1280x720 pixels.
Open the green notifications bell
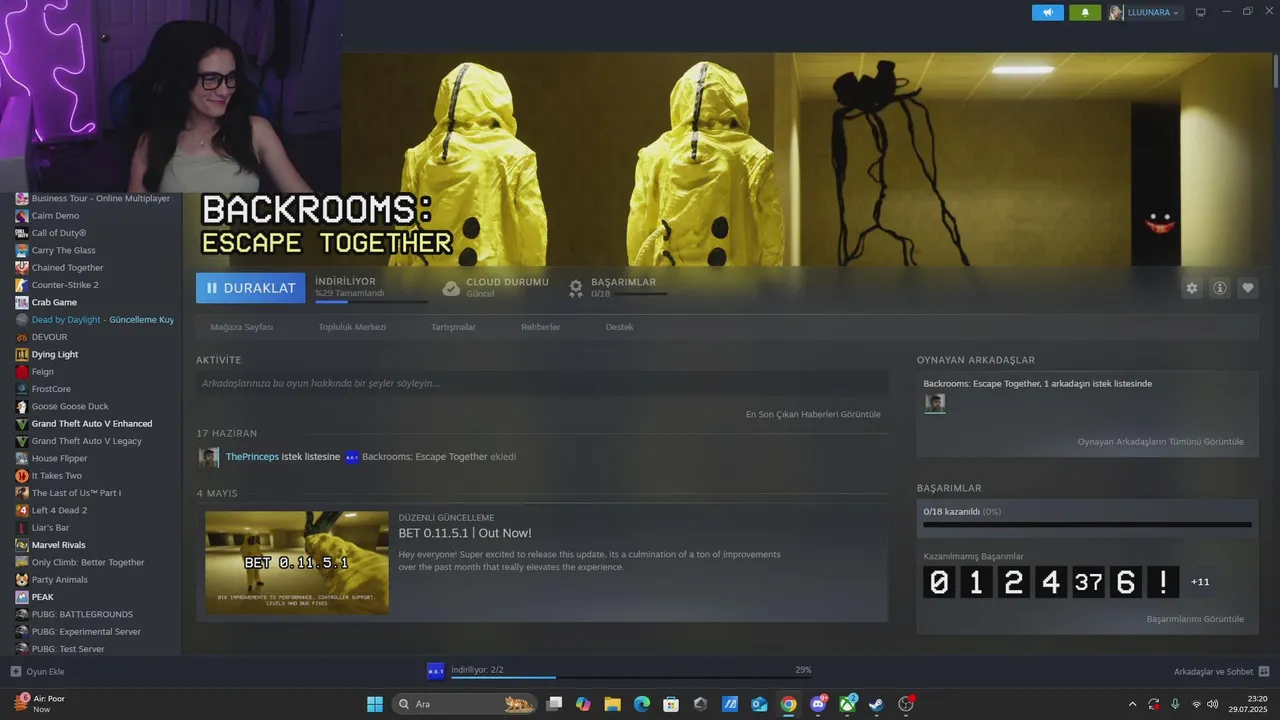pyautogui.click(x=1085, y=13)
